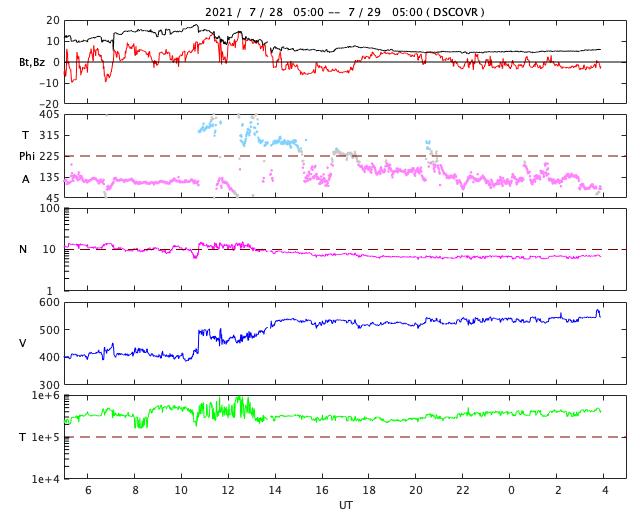Click the "8" UT time axis label
640x512 pixels.
[x=135, y=490]
